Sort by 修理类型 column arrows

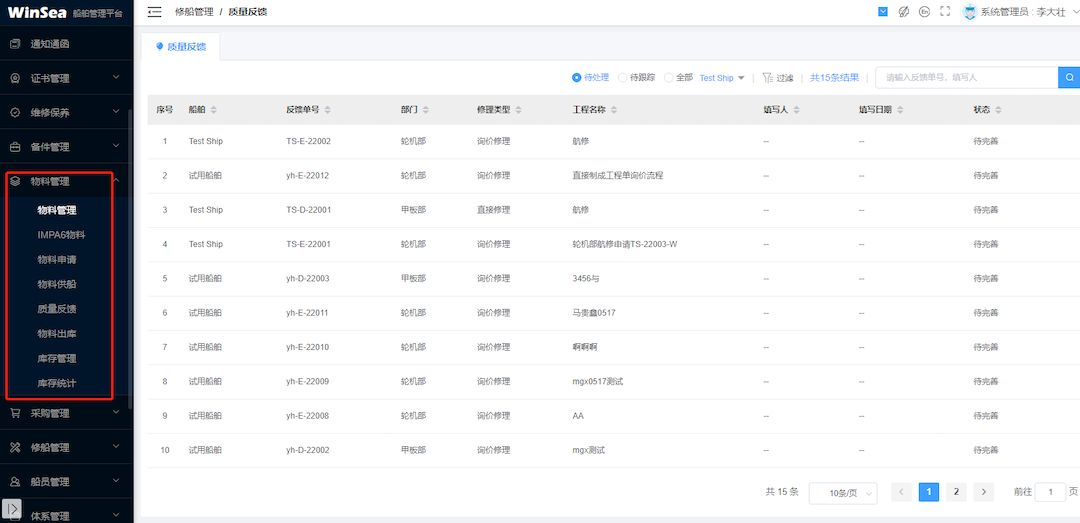click(518, 110)
